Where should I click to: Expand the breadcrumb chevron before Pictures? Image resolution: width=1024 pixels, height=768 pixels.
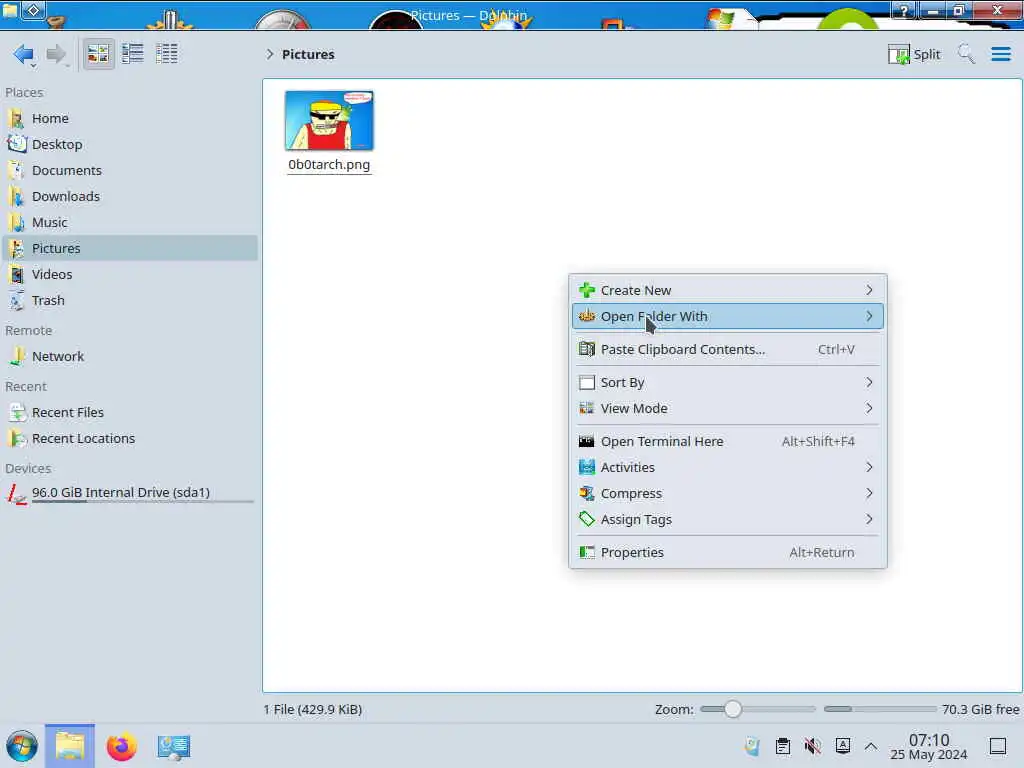[x=270, y=54]
